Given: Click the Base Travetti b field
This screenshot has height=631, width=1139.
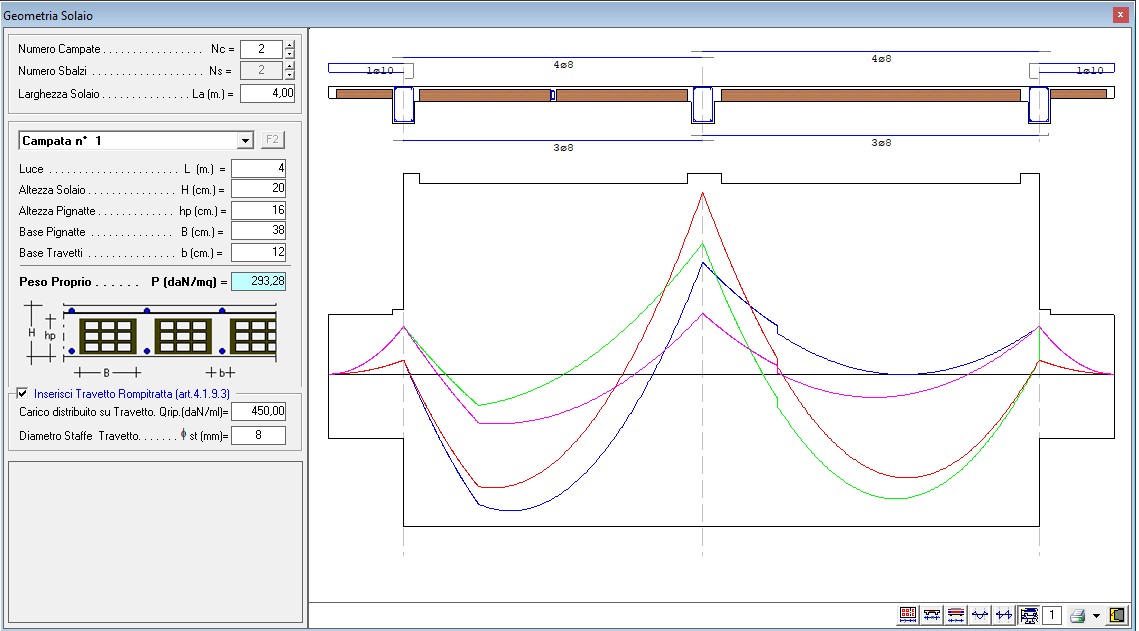Looking at the screenshot, I should (x=259, y=252).
